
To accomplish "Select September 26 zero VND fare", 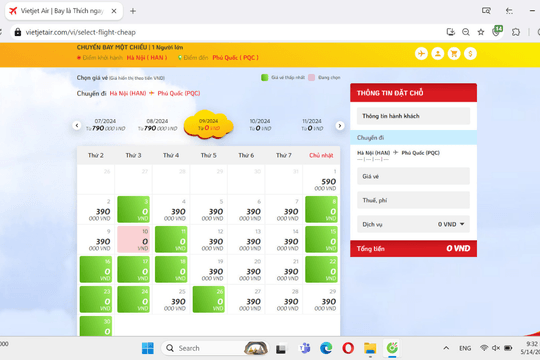I will 209,299.
